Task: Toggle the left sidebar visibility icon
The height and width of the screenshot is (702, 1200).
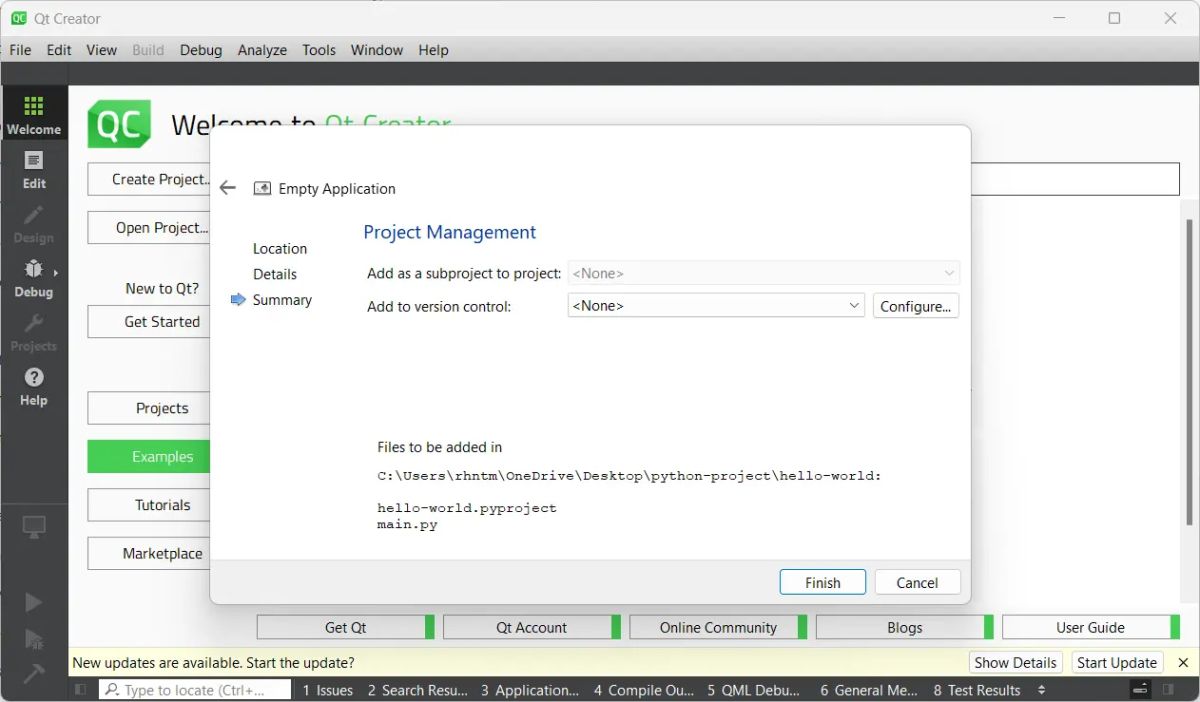Action: click(81, 690)
